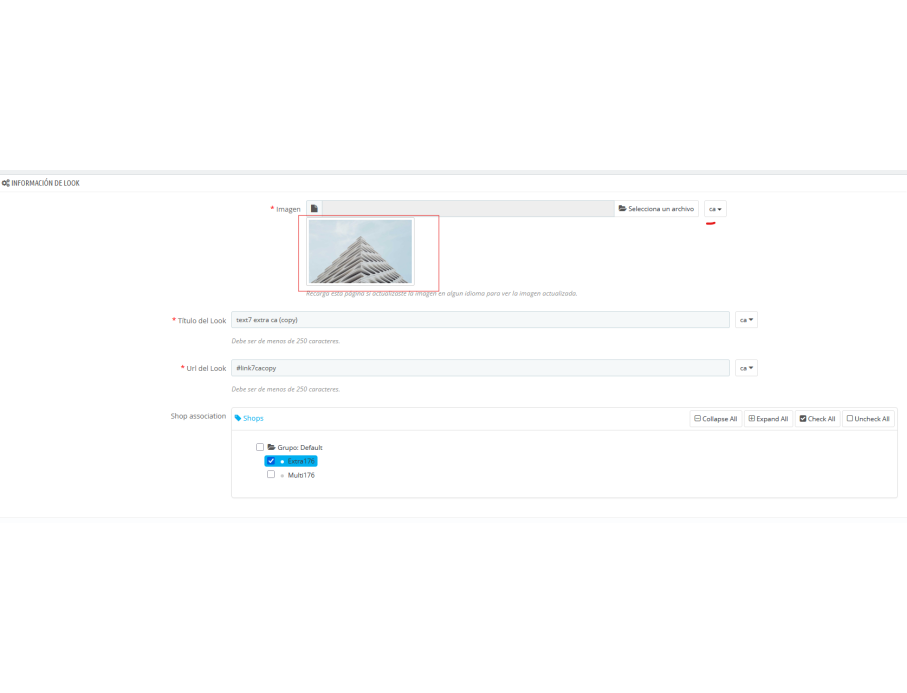This screenshot has height=693, width=907.
Task: Toggle the Grupo: Default checkbox
Action: (260, 447)
